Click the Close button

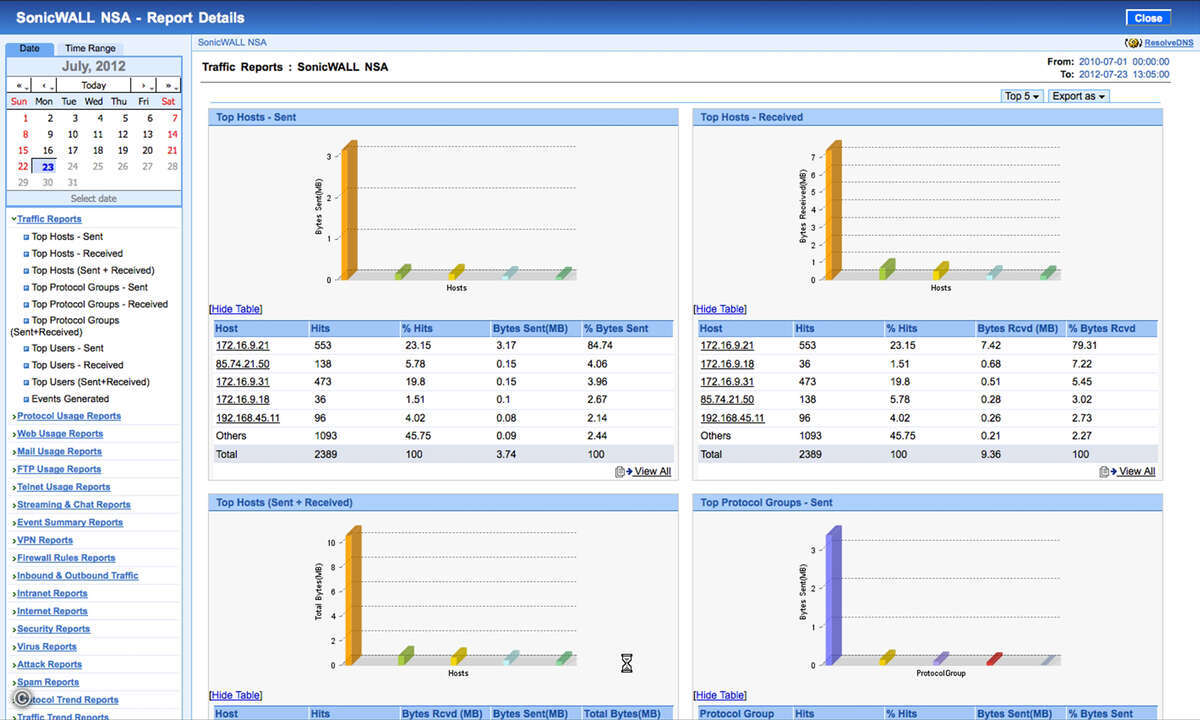click(1148, 18)
